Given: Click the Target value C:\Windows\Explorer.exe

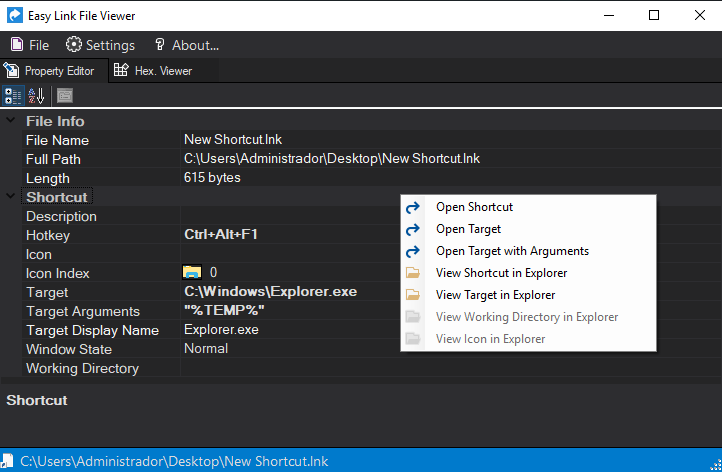Looking at the screenshot, I should click(x=270, y=291).
